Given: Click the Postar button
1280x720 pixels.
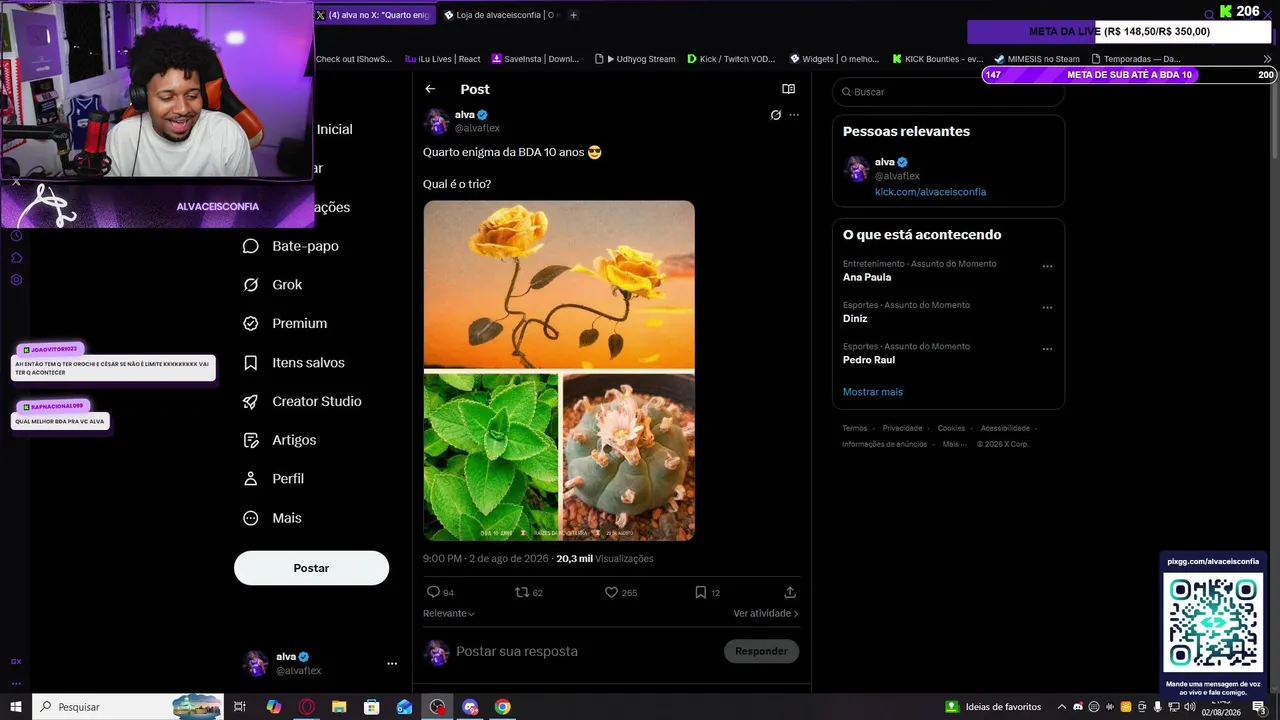Looking at the screenshot, I should click(x=311, y=568).
